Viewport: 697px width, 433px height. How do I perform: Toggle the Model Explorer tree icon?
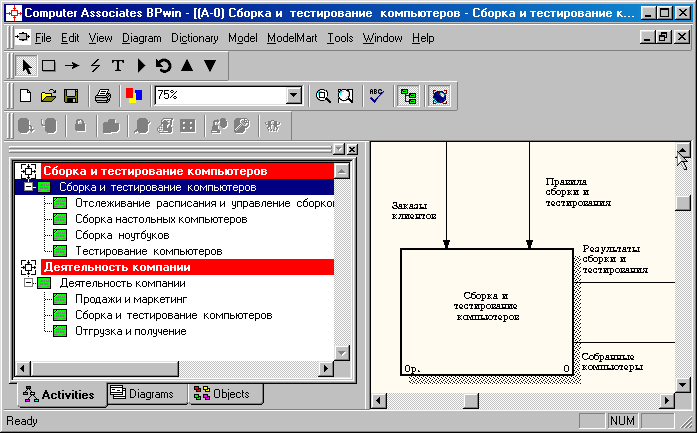408,96
